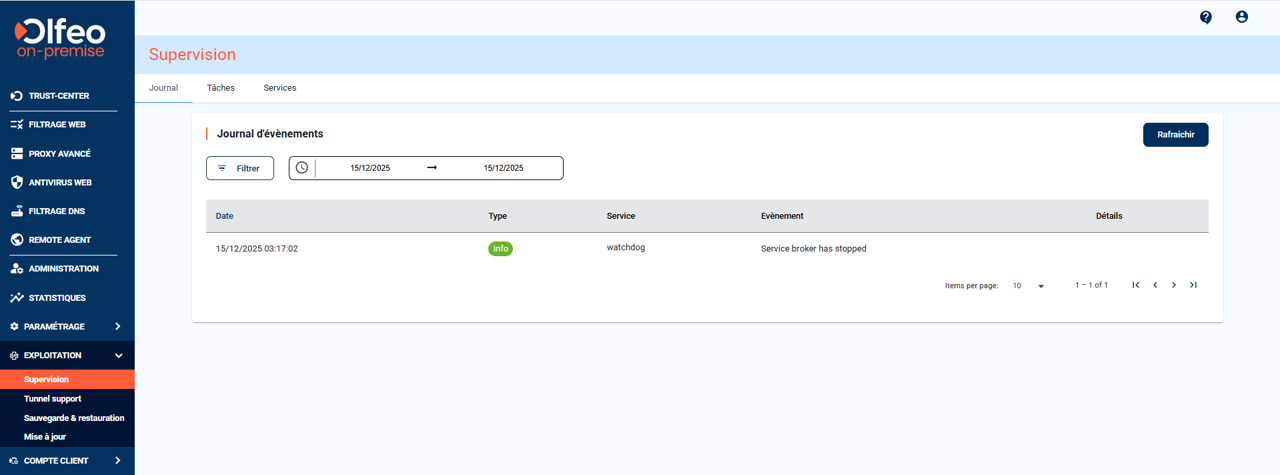Switch to the Tâches tab
Screen dimensions: 1280x475
tap(221, 88)
